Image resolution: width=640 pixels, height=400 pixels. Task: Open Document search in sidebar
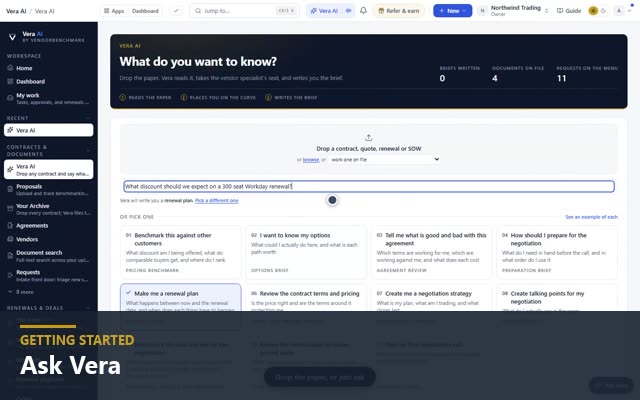pyautogui.click(x=49, y=256)
